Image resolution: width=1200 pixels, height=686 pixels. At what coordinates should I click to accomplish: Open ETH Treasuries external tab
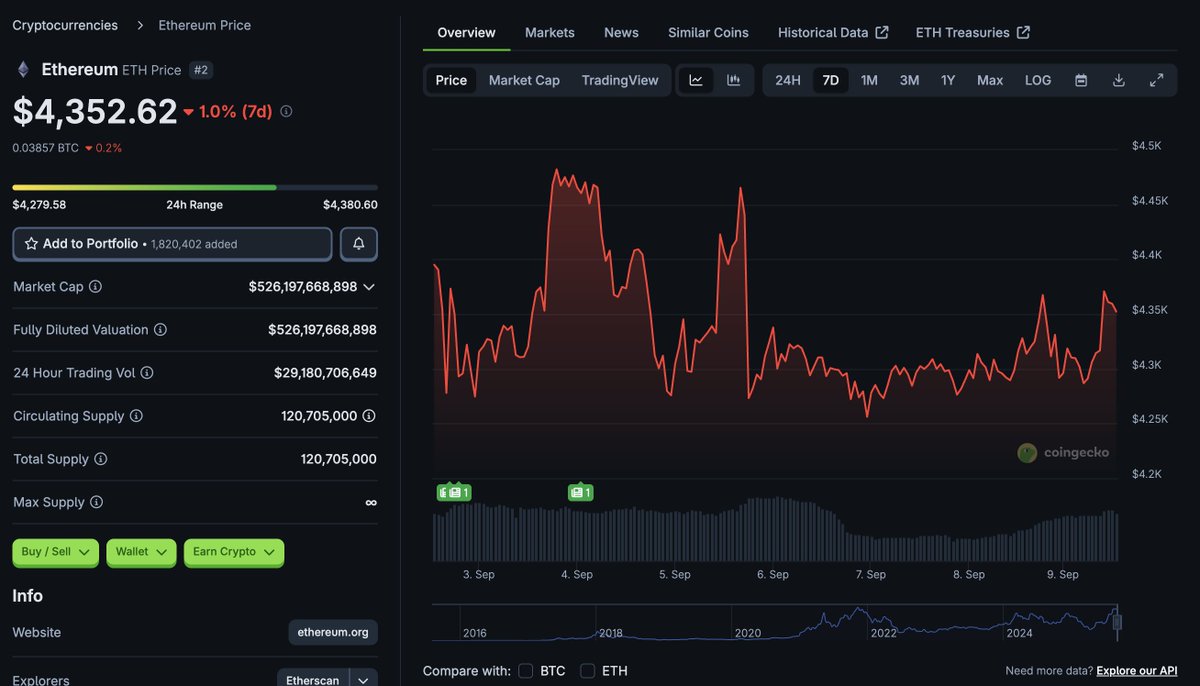(x=972, y=33)
